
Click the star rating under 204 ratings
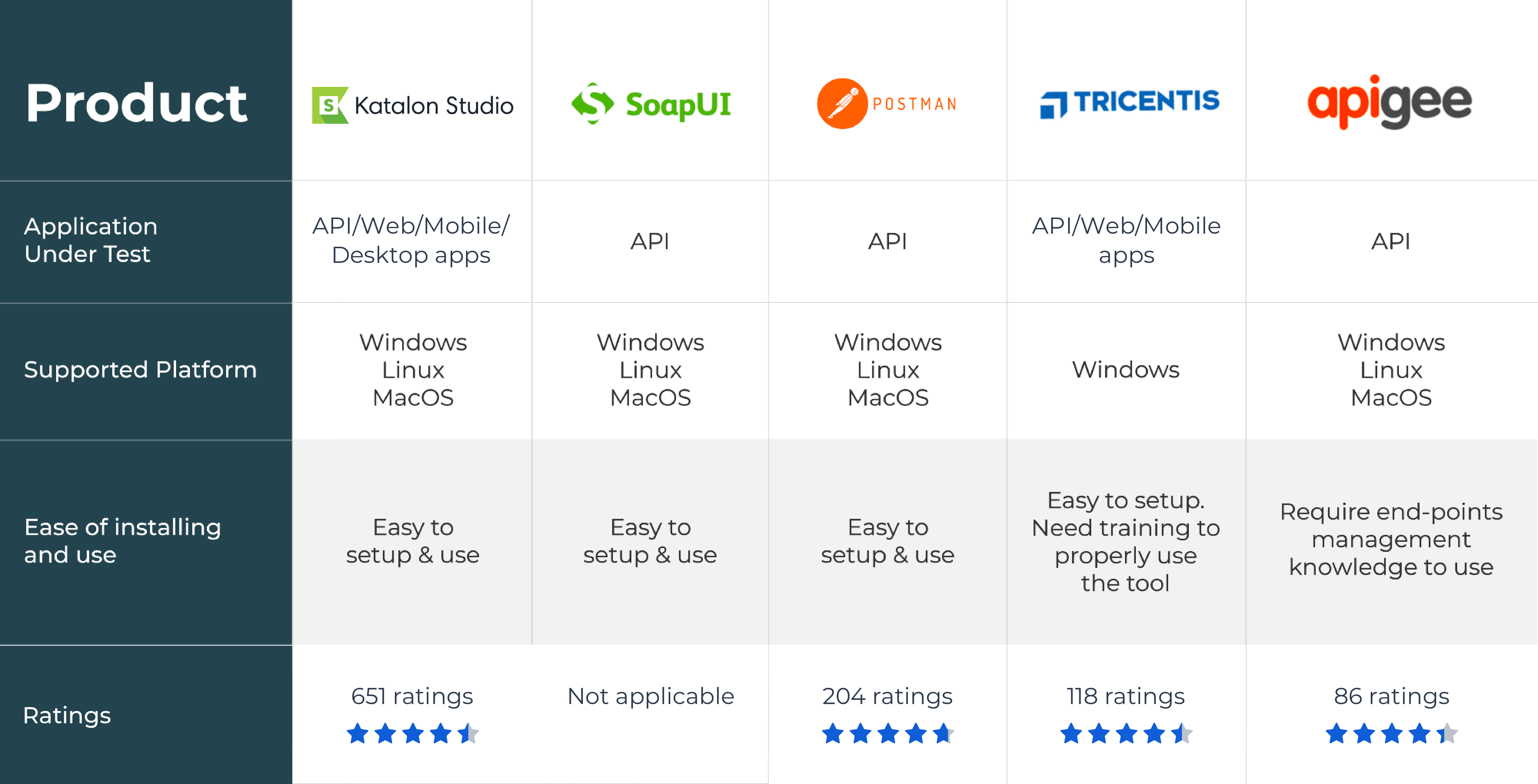887,733
